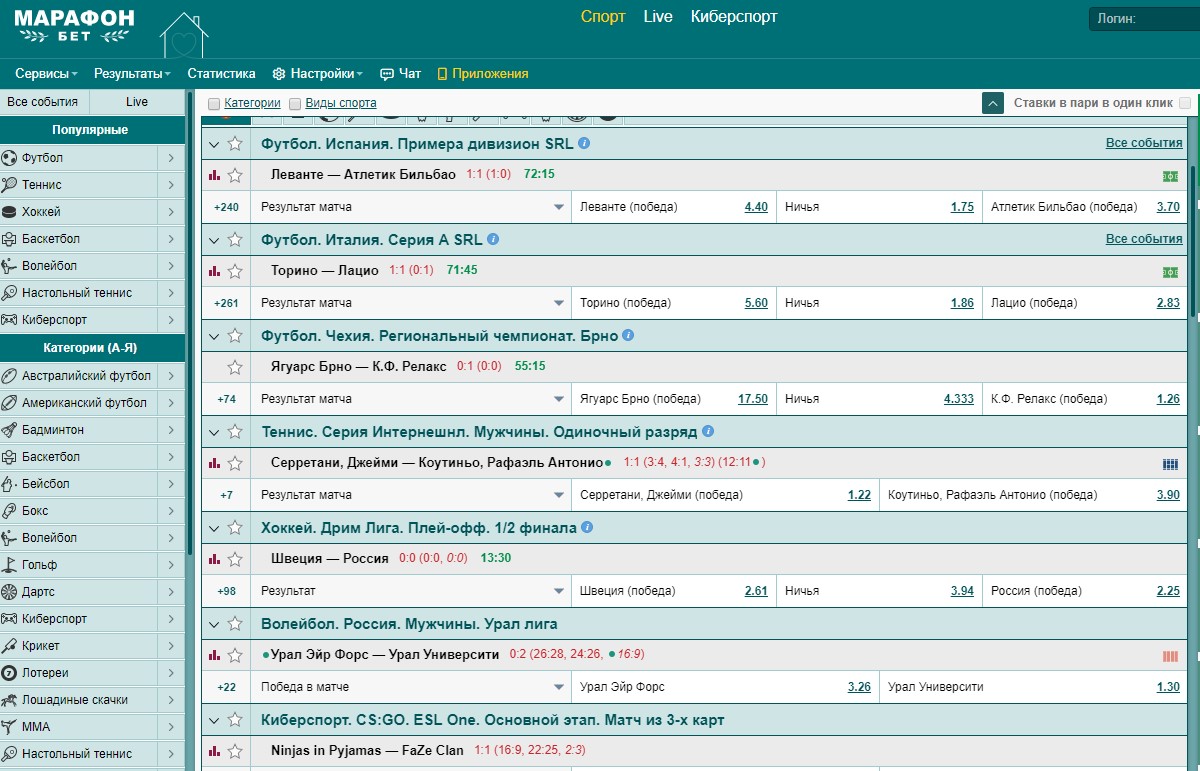The width and height of the screenshot is (1200, 771).
Task: Open the Сервисы dropdown menu
Action: (47, 74)
